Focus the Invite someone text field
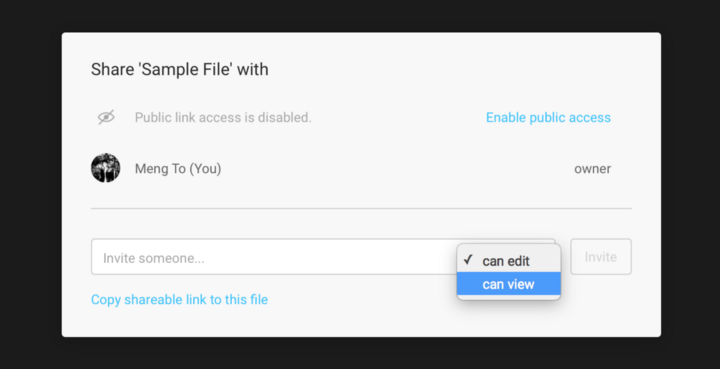 [x=274, y=257]
